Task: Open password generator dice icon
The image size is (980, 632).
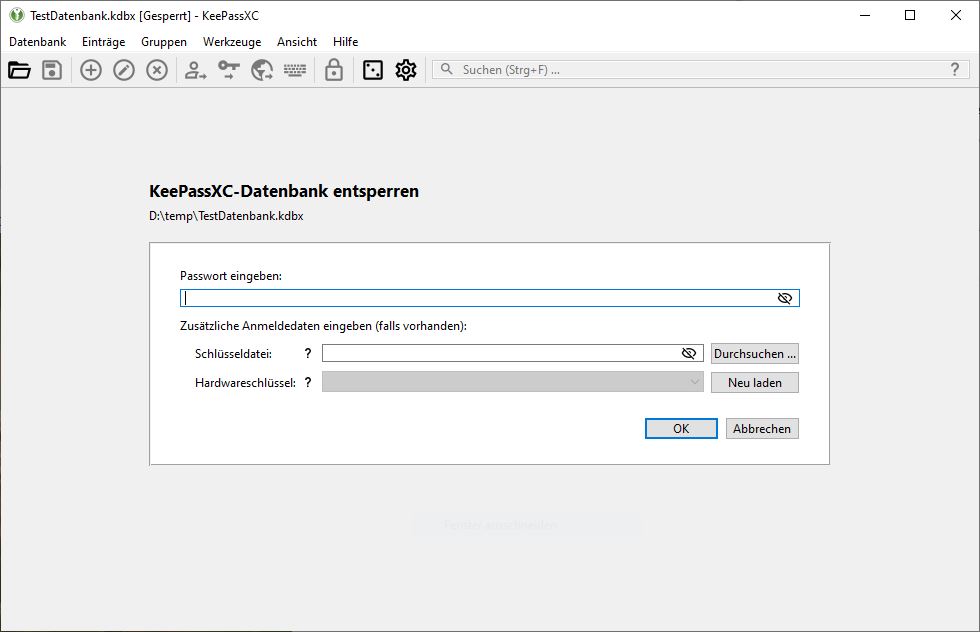Action: point(372,70)
